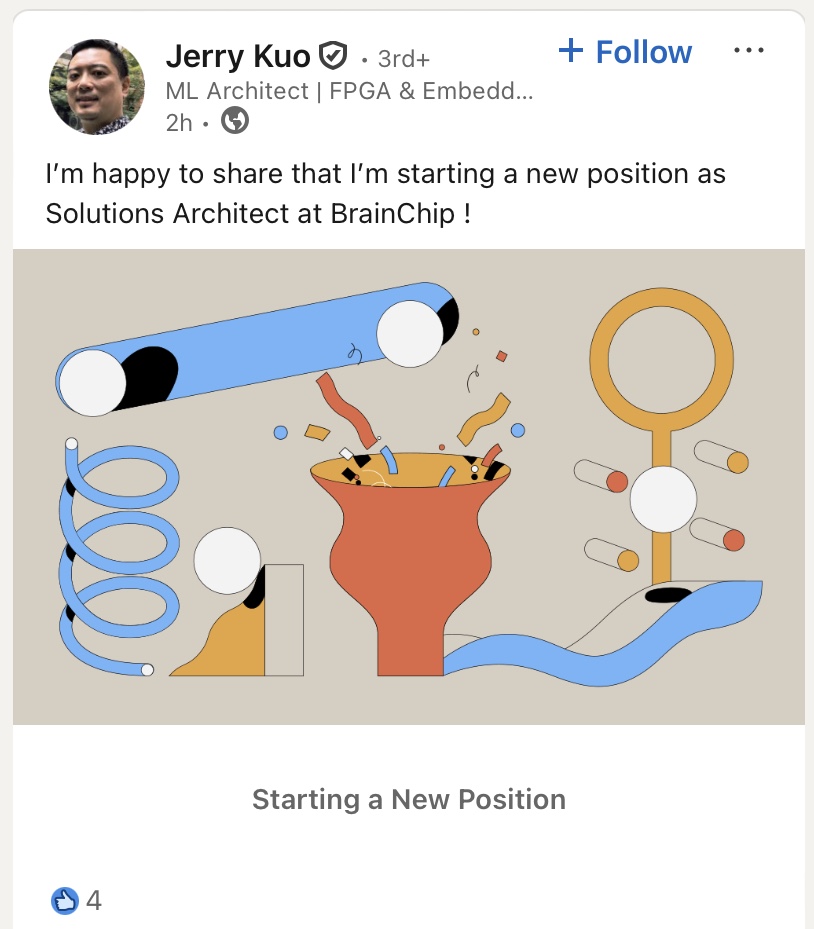
Task: Click the 'I'm happy to share' post text
Action: [x=385, y=174]
